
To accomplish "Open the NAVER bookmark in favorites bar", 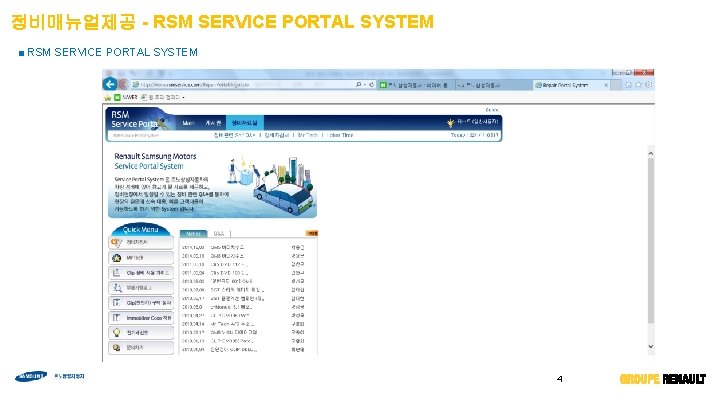I will click(126, 97).
